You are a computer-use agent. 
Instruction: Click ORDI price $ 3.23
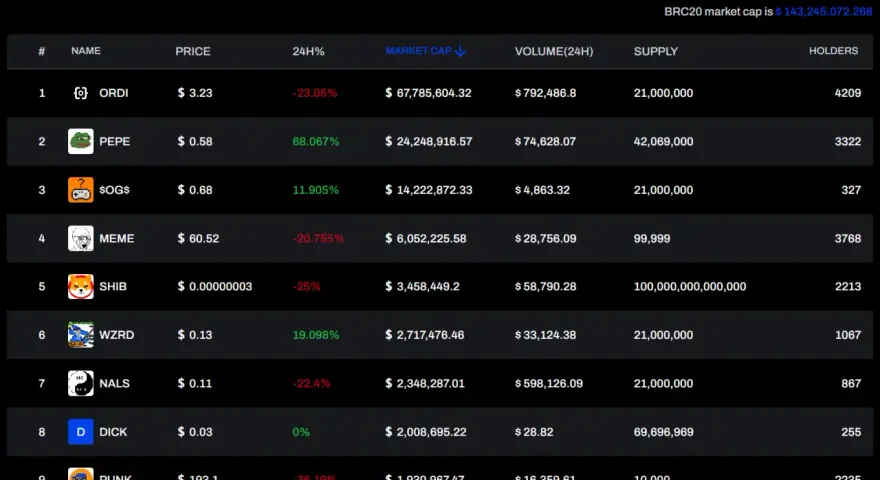tap(195, 93)
